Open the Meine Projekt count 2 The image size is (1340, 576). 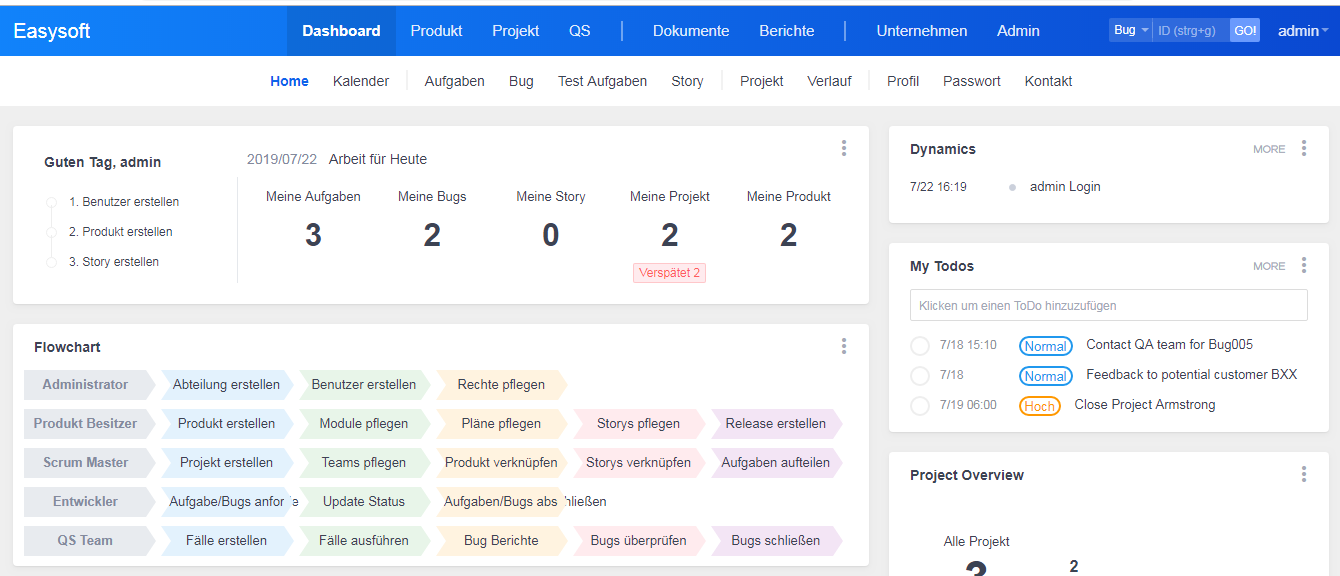tap(670, 235)
